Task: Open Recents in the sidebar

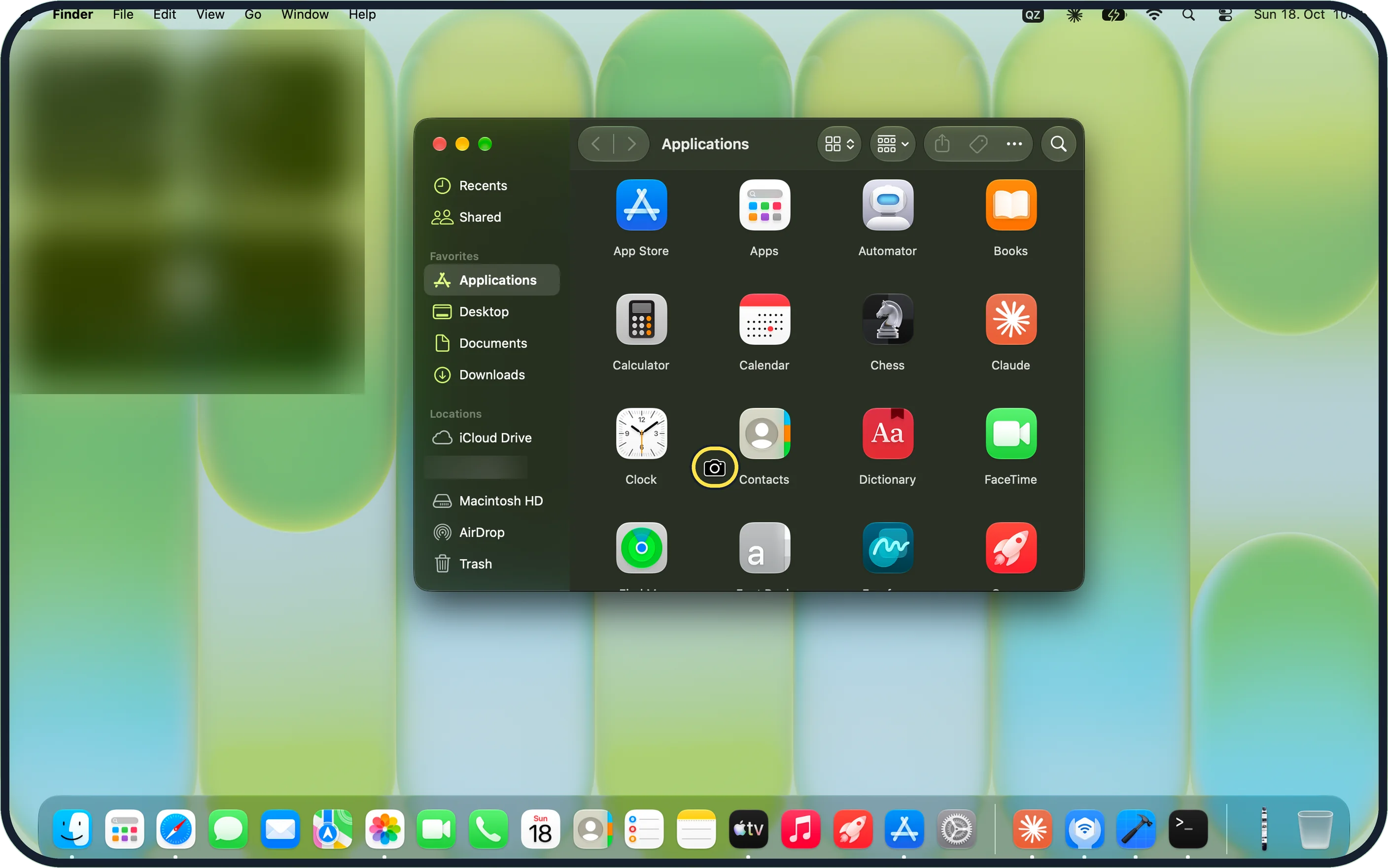Action: [491, 185]
